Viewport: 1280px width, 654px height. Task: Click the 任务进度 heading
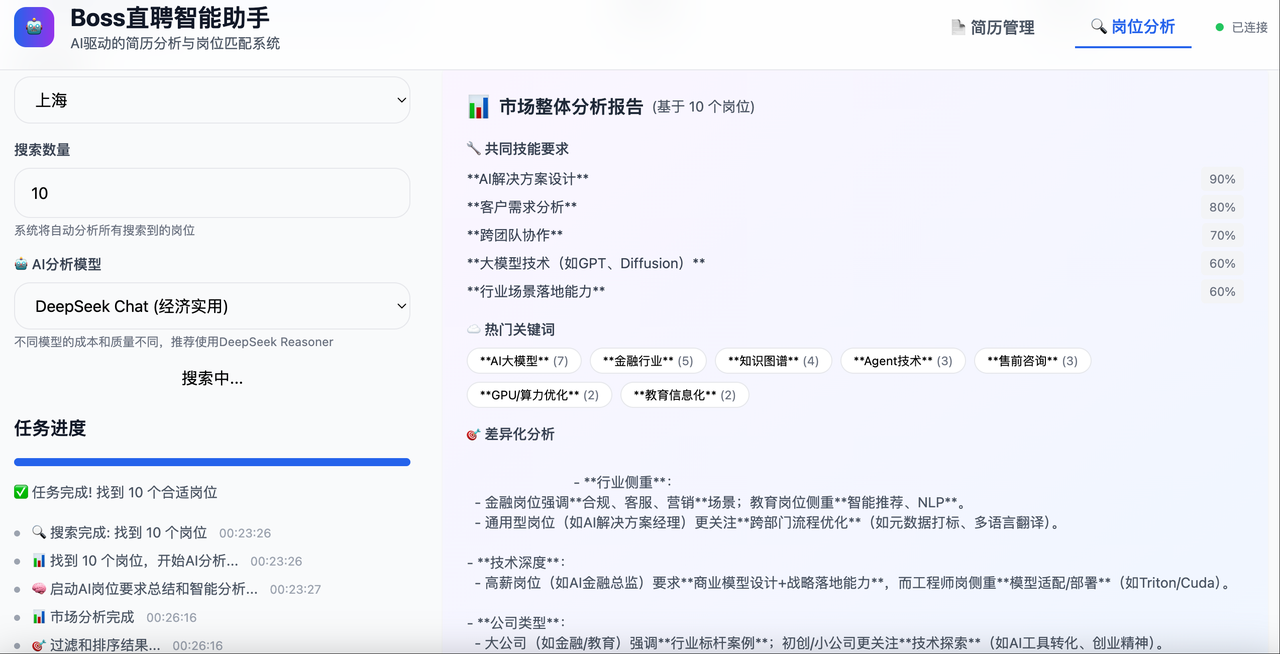pyautogui.click(x=50, y=428)
